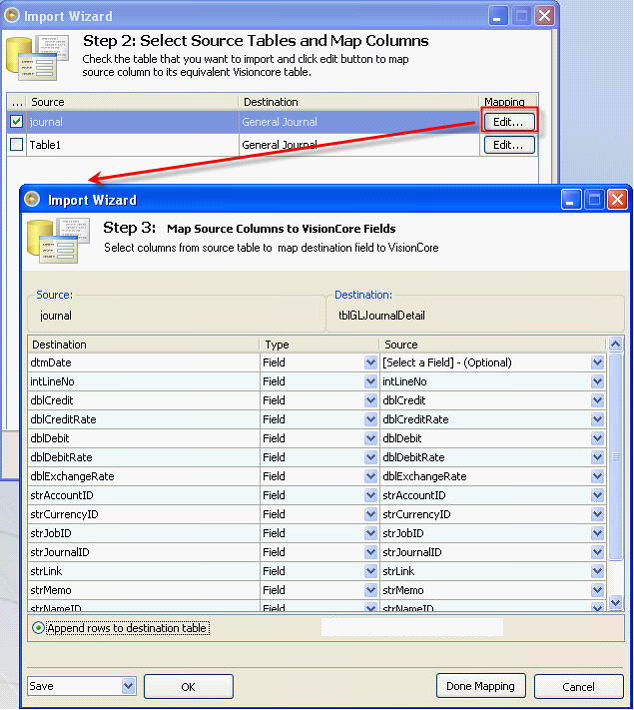Click strCurrencyID source value
The height and width of the screenshot is (710, 634).
[x=417, y=515]
